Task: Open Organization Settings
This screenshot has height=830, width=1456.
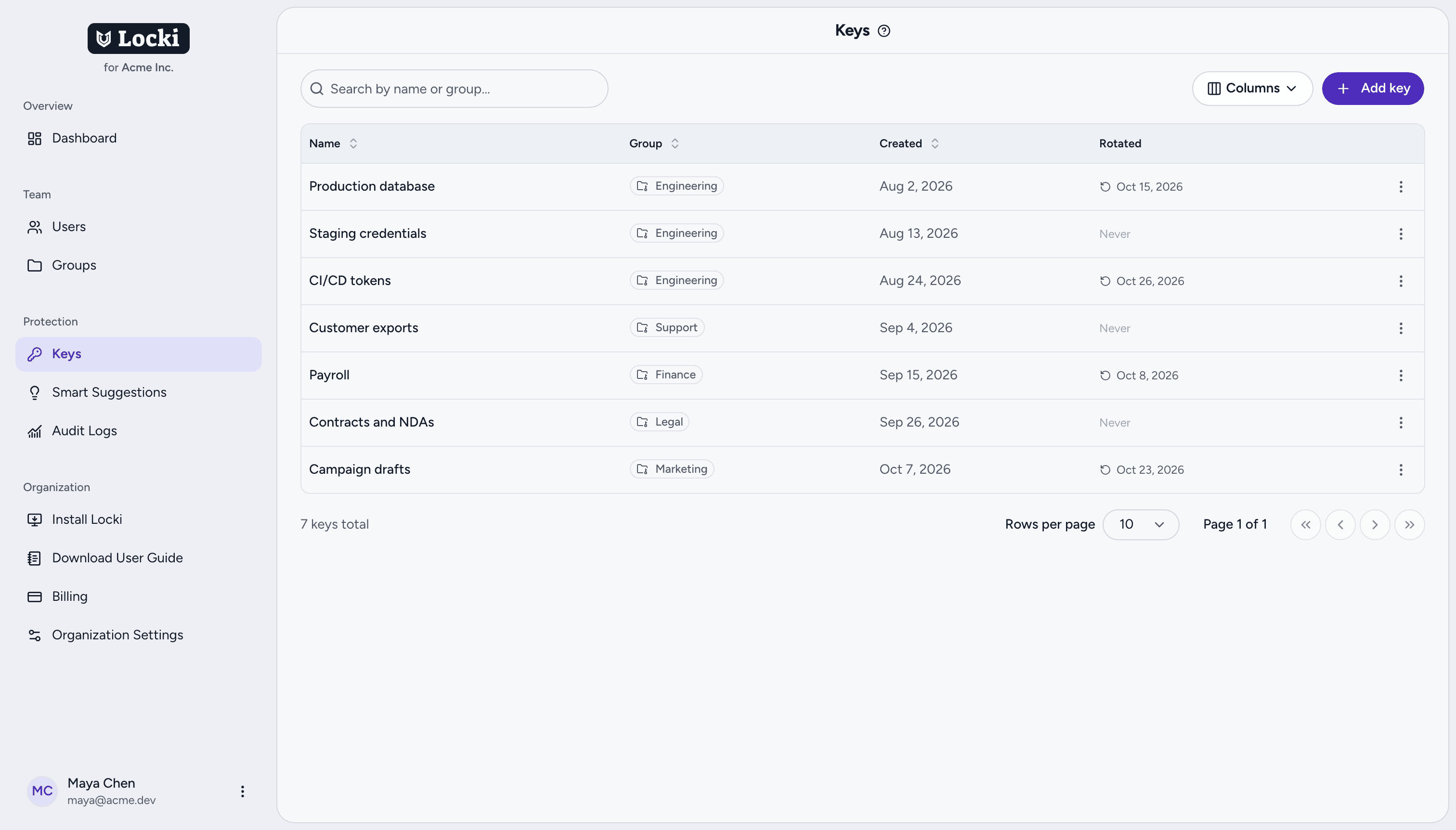Action: click(139, 635)
